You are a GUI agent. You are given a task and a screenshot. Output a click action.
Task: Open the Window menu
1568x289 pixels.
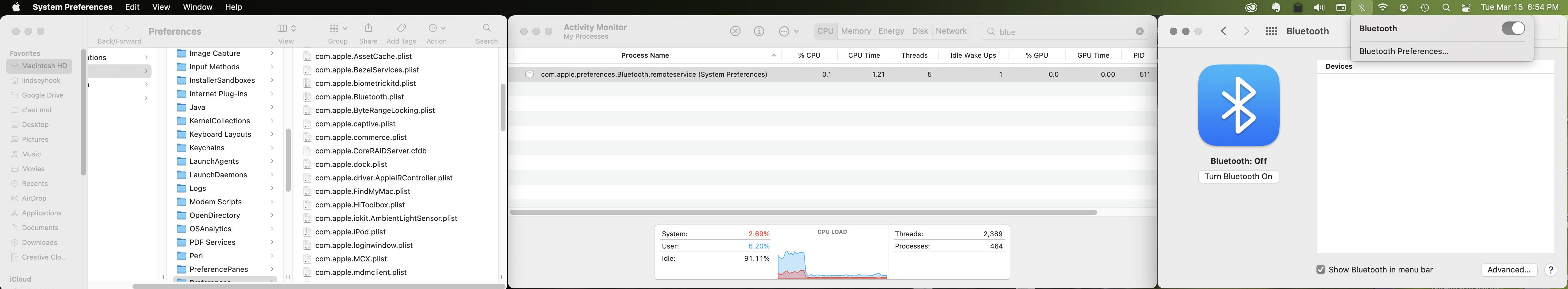point(197,7)
